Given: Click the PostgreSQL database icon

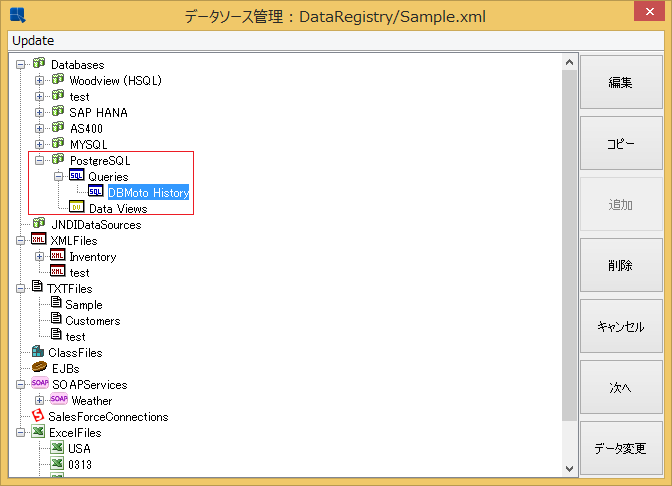Looking at the screenshot, I should tap(58, 159).
